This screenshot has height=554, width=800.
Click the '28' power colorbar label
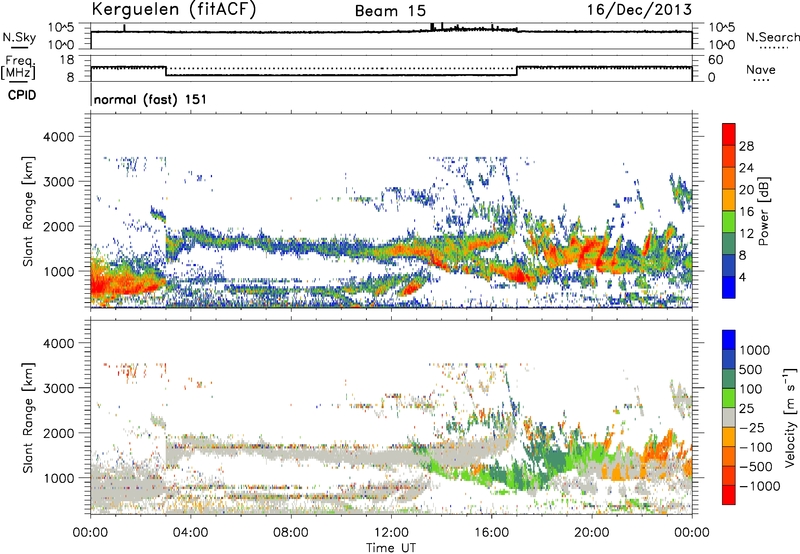click(746, 146)
